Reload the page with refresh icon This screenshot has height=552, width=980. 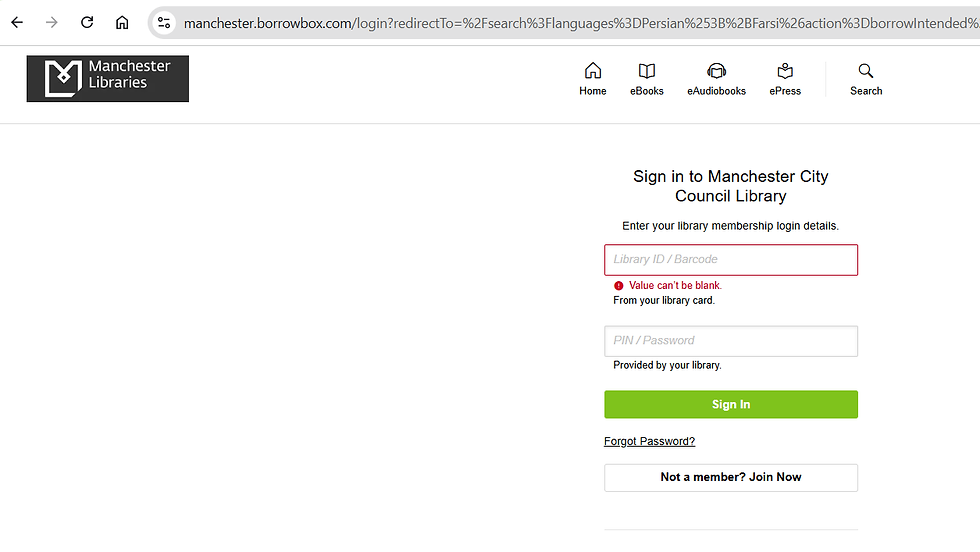click(x=87, y=23)
